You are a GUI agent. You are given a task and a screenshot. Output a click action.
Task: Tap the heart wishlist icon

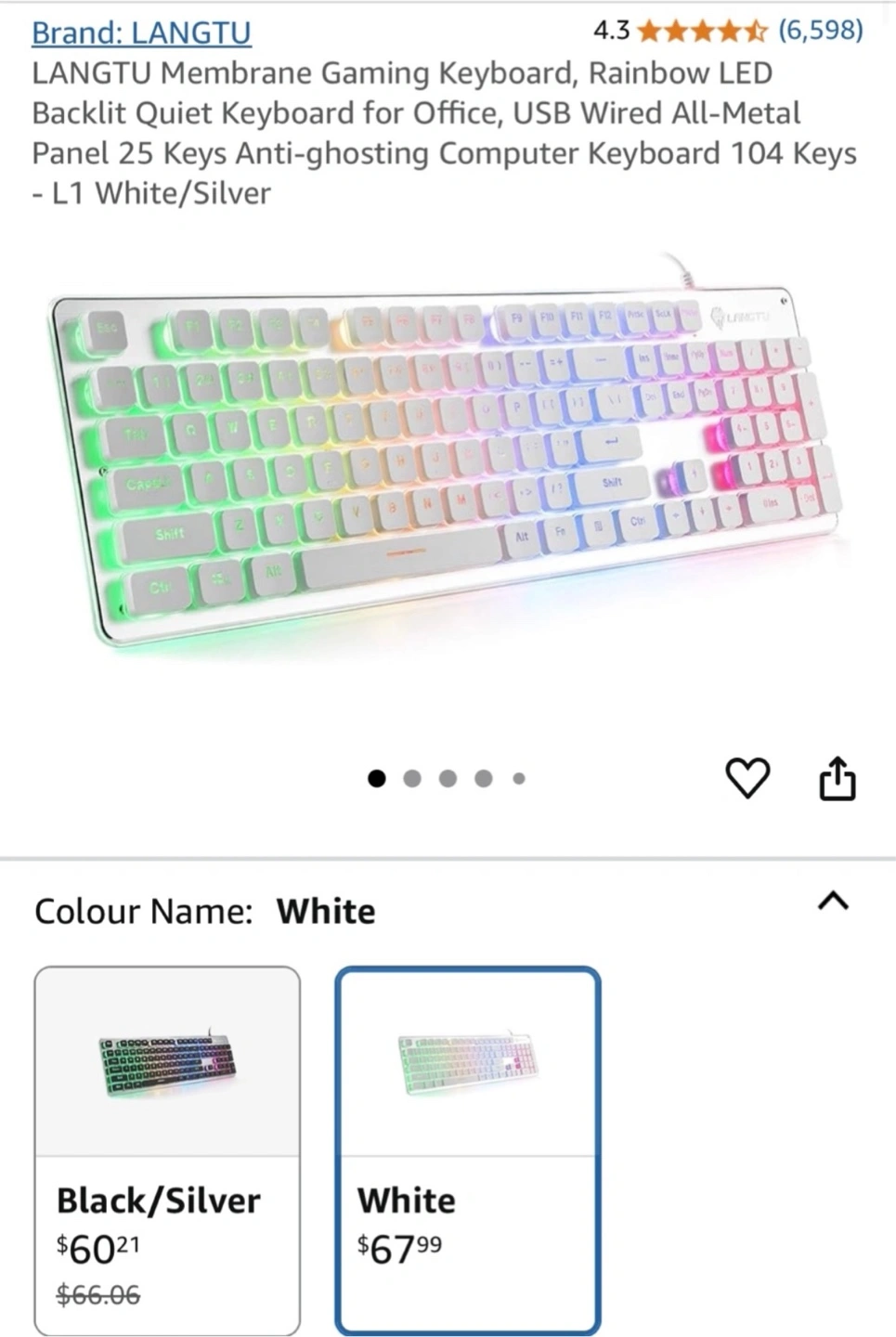coord(747,778)
